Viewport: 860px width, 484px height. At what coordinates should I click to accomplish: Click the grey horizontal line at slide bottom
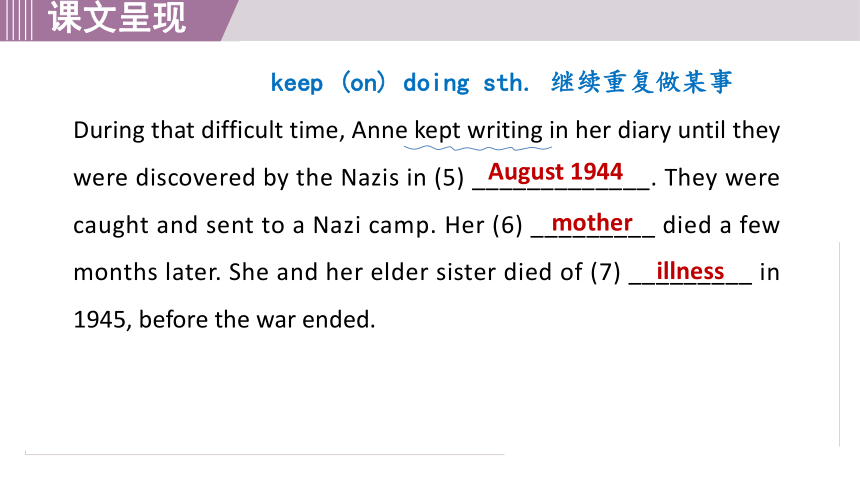[x=264, y=454]
